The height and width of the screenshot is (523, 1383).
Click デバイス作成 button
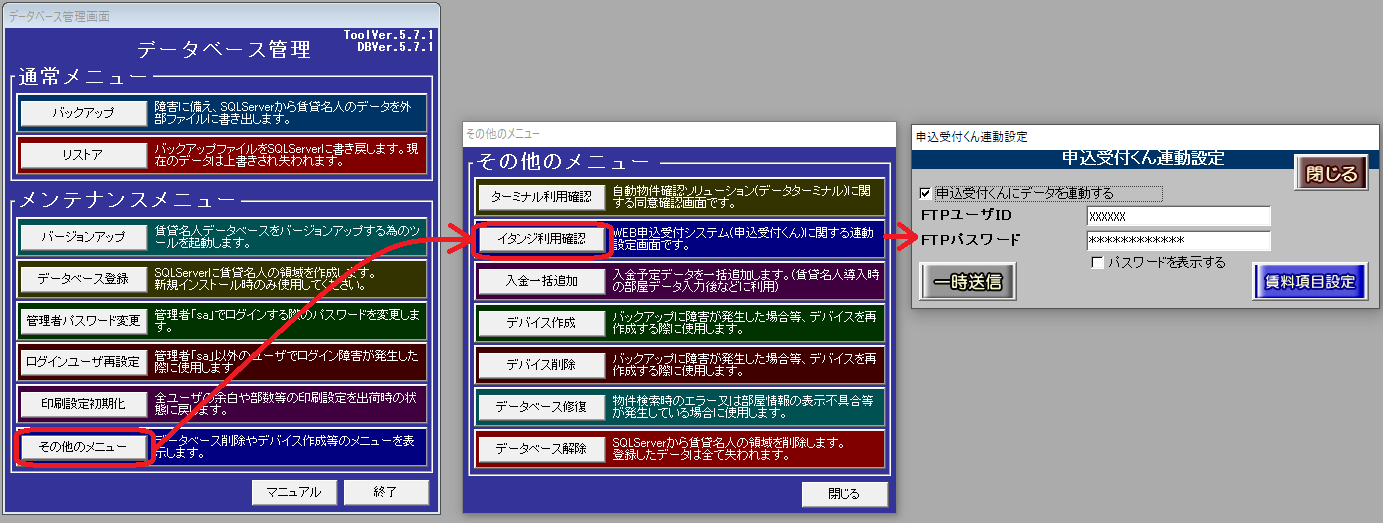click(x=542, y=323)
